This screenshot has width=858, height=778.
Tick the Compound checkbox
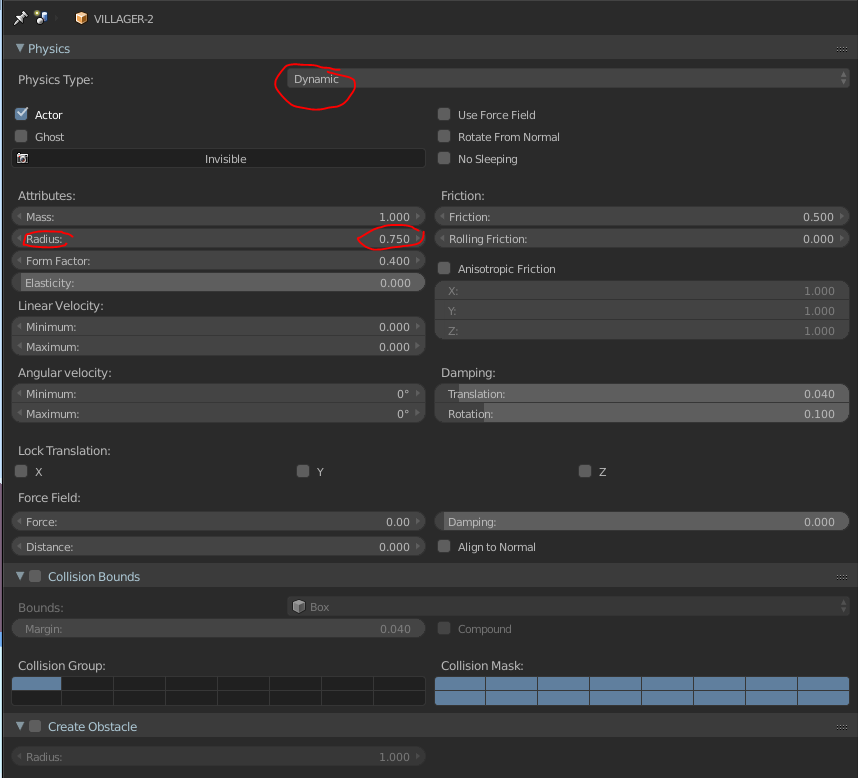coord(444,629)
